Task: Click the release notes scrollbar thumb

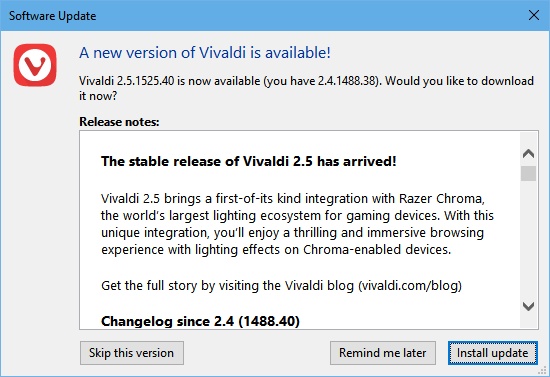Action: click(x=528, y=174)
